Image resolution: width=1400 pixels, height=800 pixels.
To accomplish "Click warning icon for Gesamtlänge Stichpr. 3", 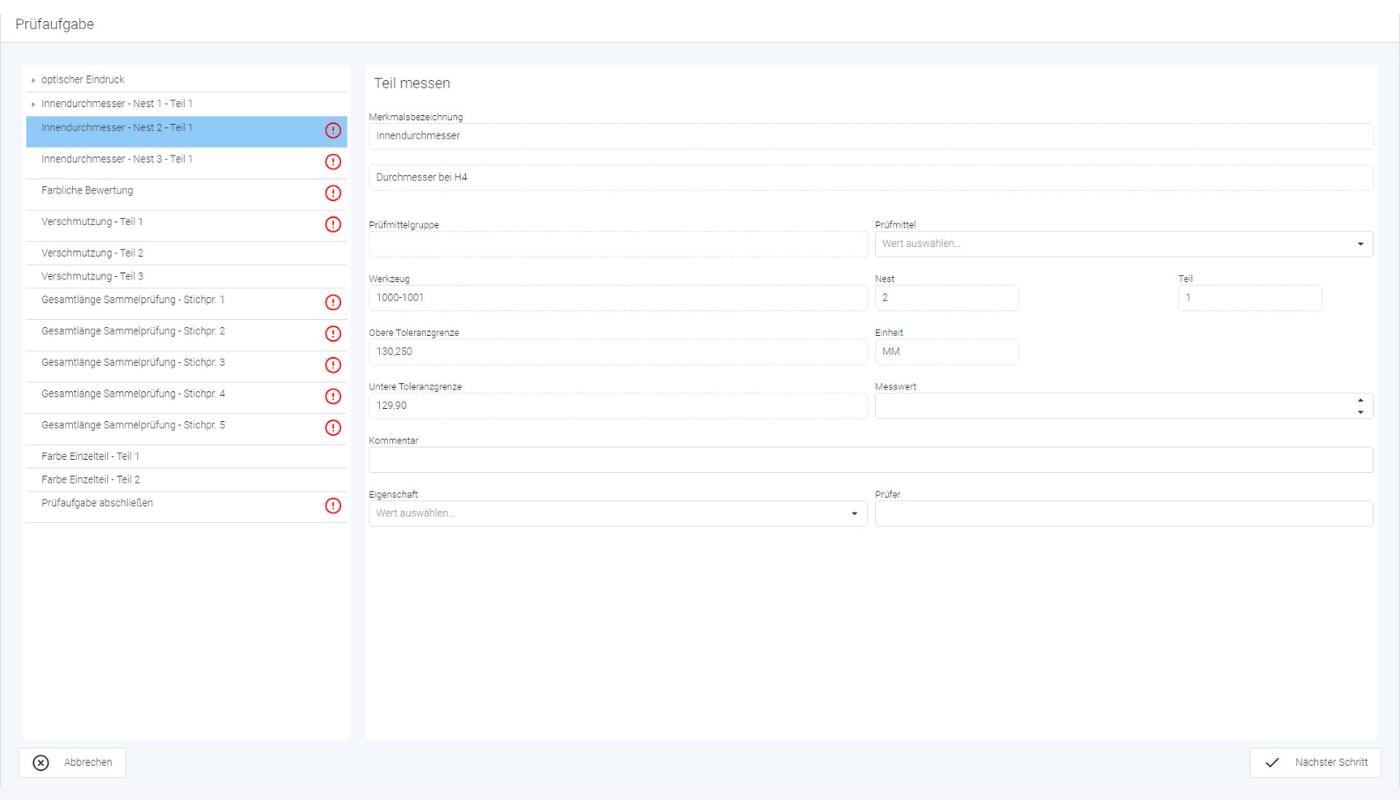I will point(334,365).
